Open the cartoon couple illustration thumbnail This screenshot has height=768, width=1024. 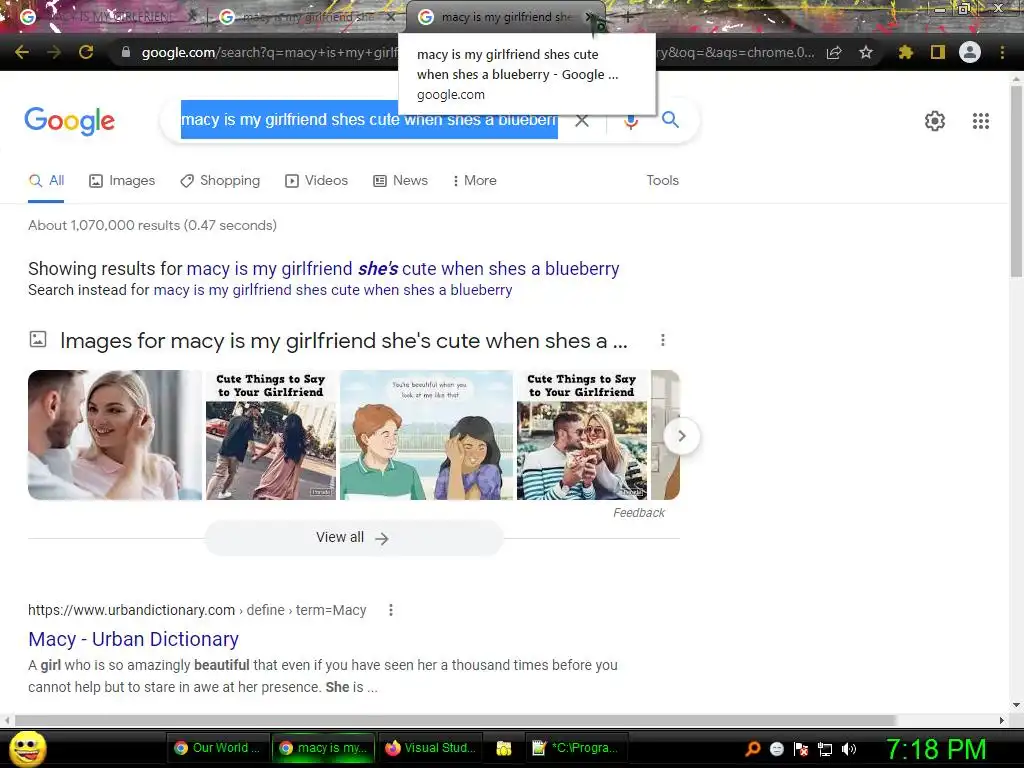click(x=426, y=435)
